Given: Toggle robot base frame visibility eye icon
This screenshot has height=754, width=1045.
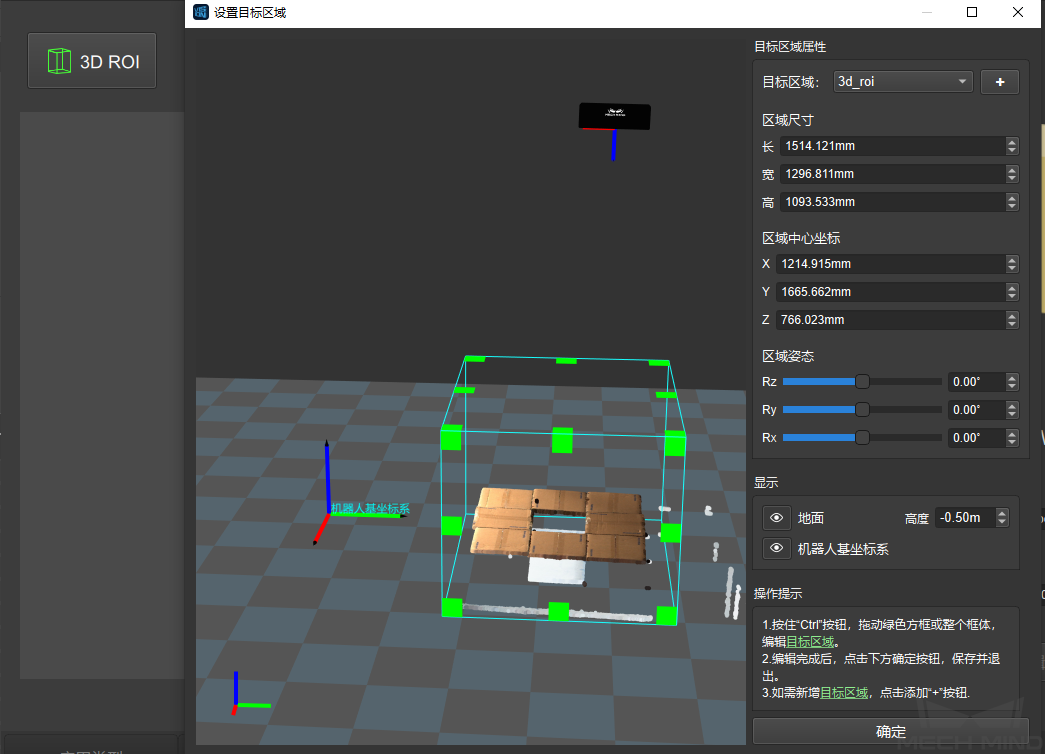Looking at the screenshot, I should coord(776,548).
